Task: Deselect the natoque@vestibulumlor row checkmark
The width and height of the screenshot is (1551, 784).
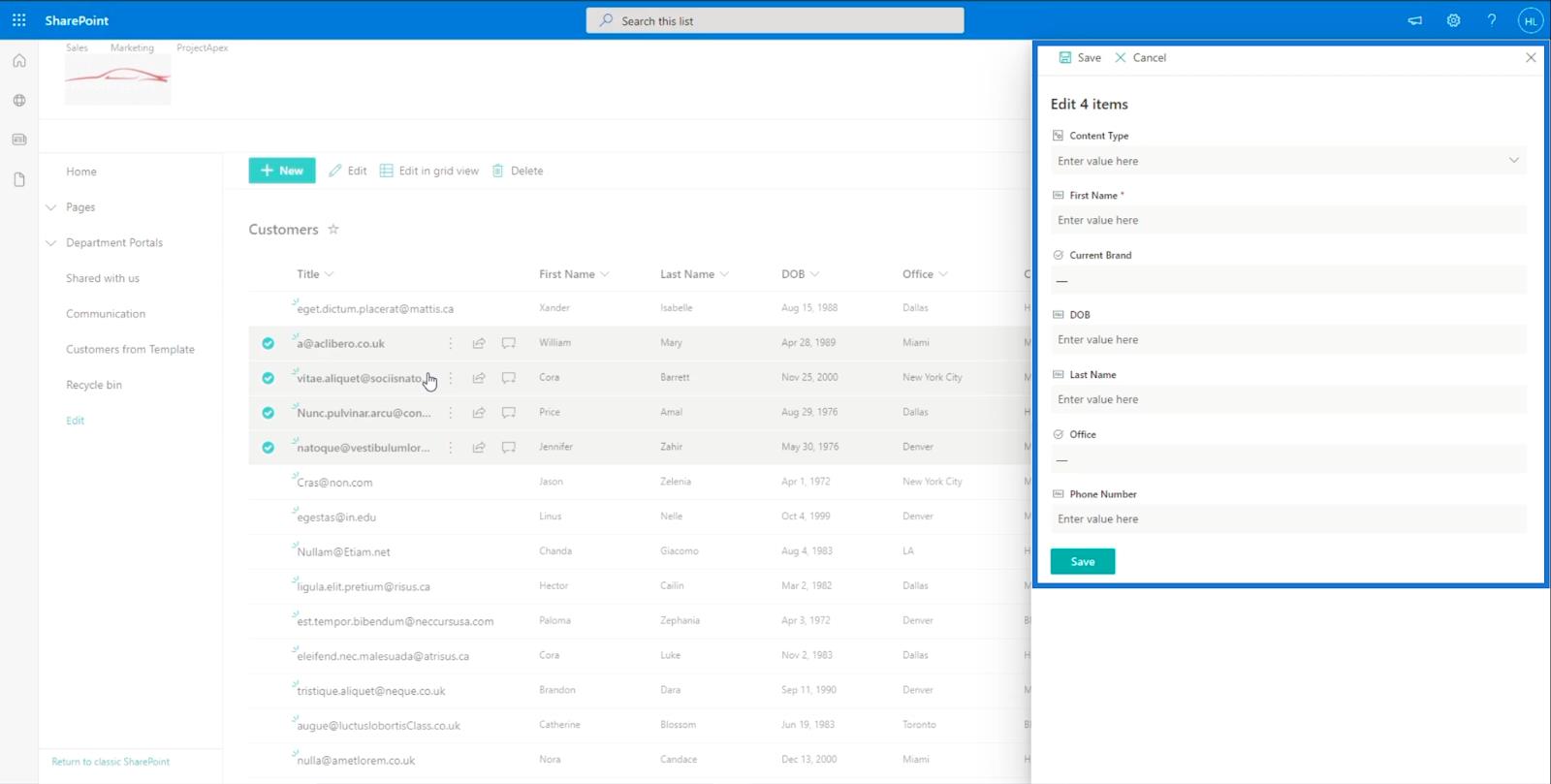Action: point(268,448)
